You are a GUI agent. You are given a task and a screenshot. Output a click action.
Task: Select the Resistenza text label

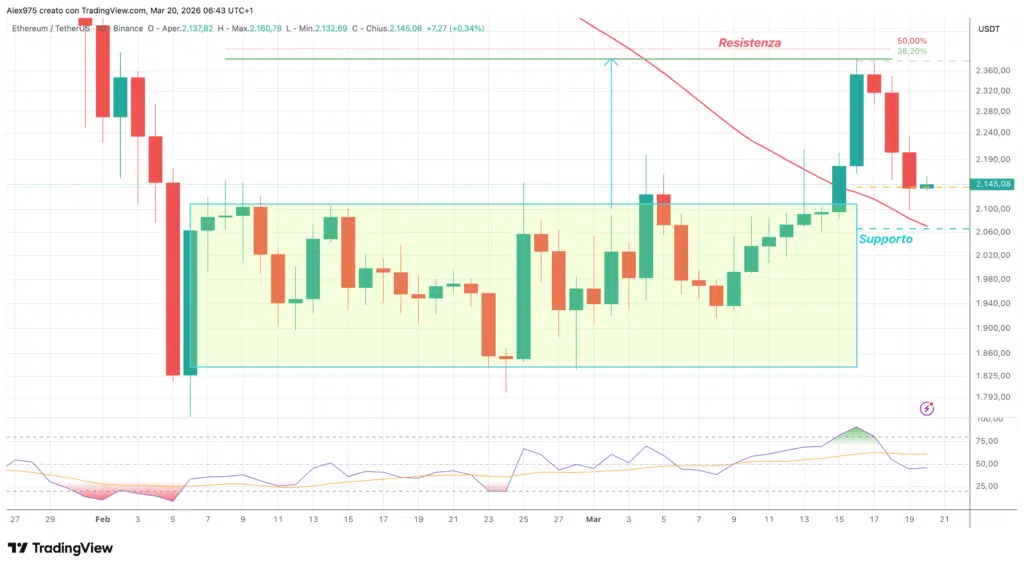(x=749, y=43)
